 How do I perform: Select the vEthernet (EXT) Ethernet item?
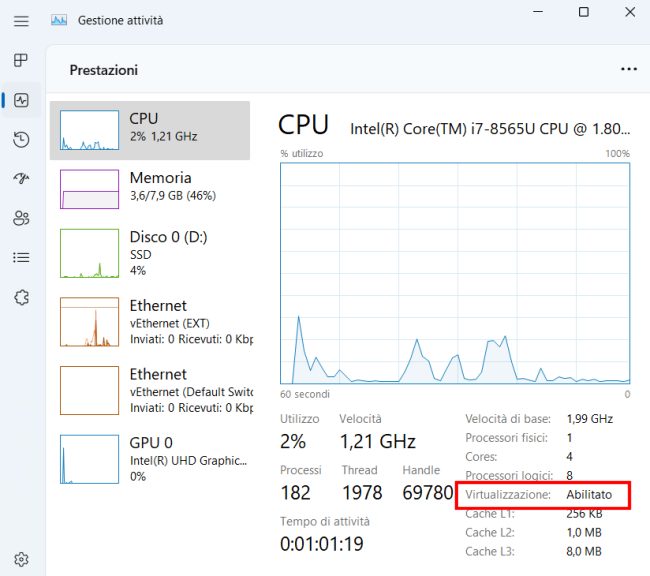pyautogui.click(x=150, y=322)
